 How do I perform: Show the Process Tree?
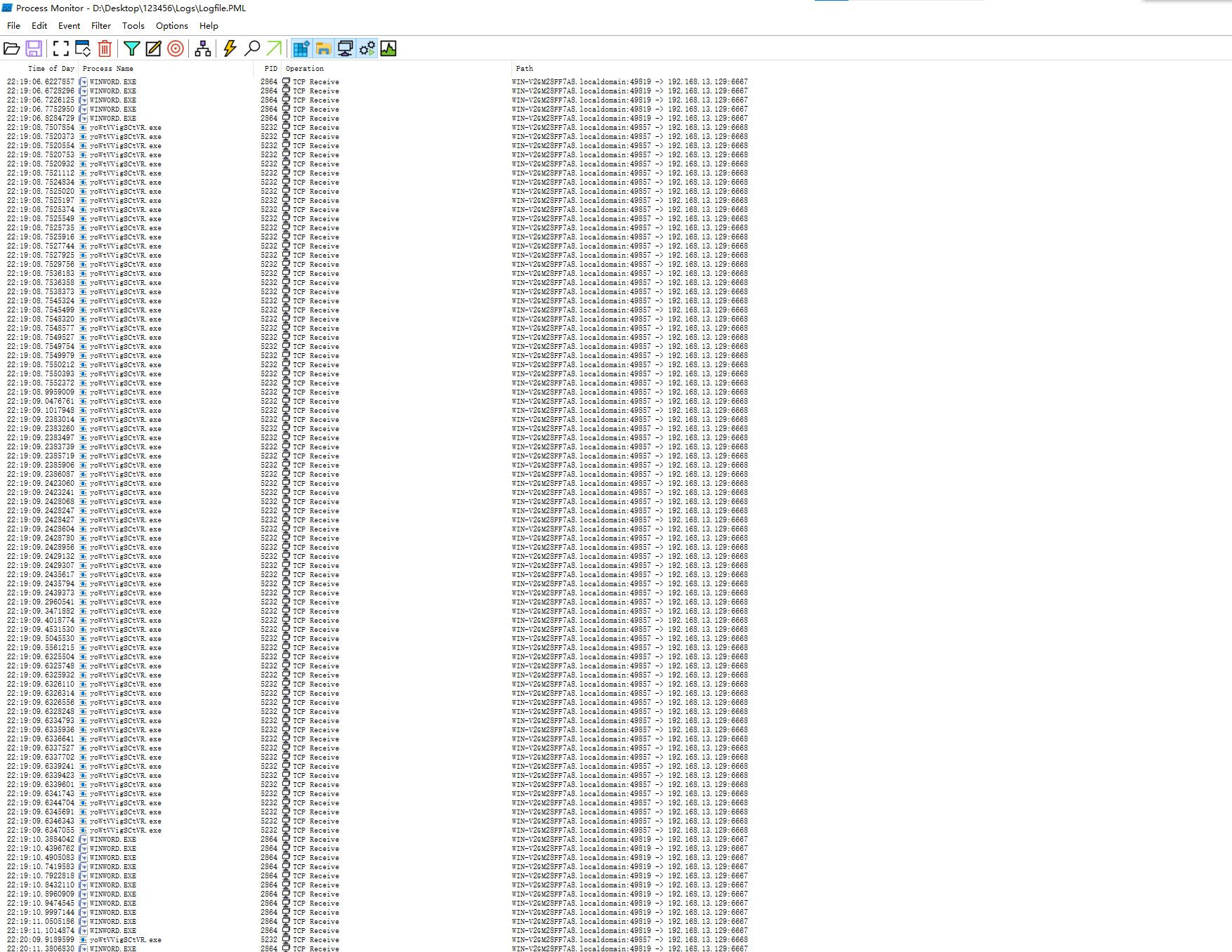tap(203, 48)
